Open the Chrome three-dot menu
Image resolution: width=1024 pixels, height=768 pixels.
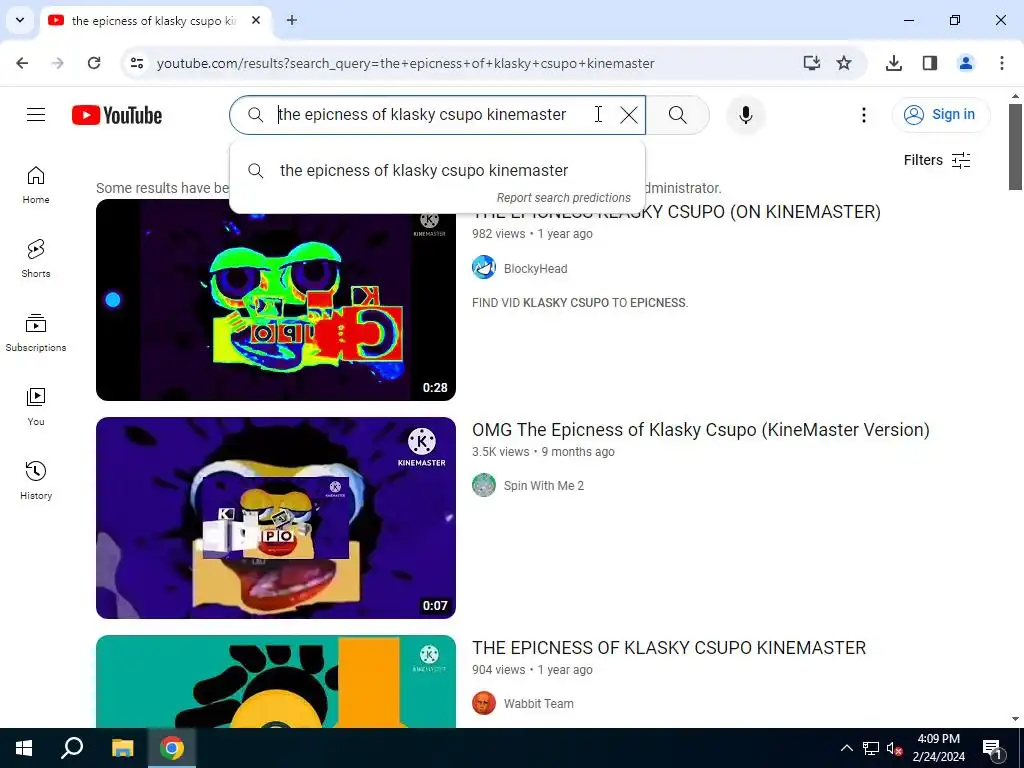point(1001,63)
